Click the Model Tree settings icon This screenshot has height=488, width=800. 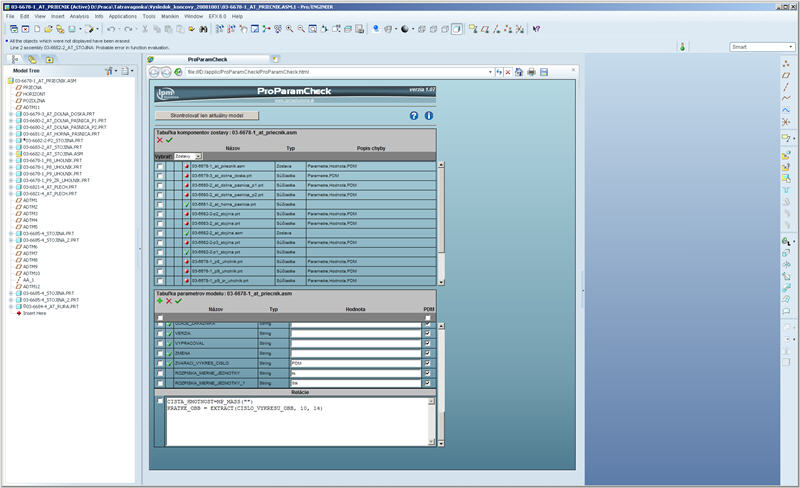click(110, 71)
